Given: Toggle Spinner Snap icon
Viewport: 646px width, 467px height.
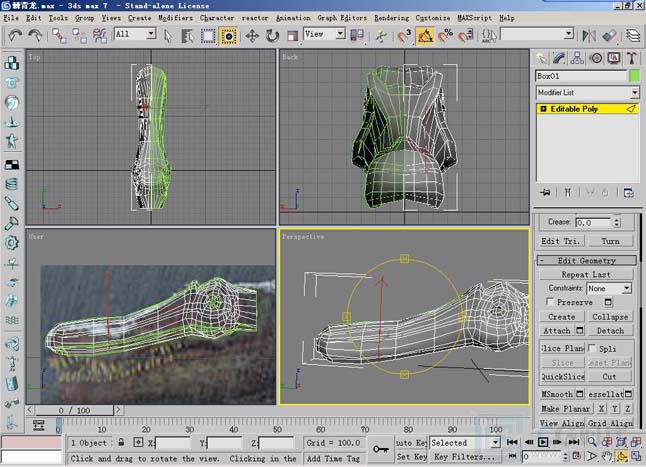Looking at the screenshot, I should click(466, 36).
